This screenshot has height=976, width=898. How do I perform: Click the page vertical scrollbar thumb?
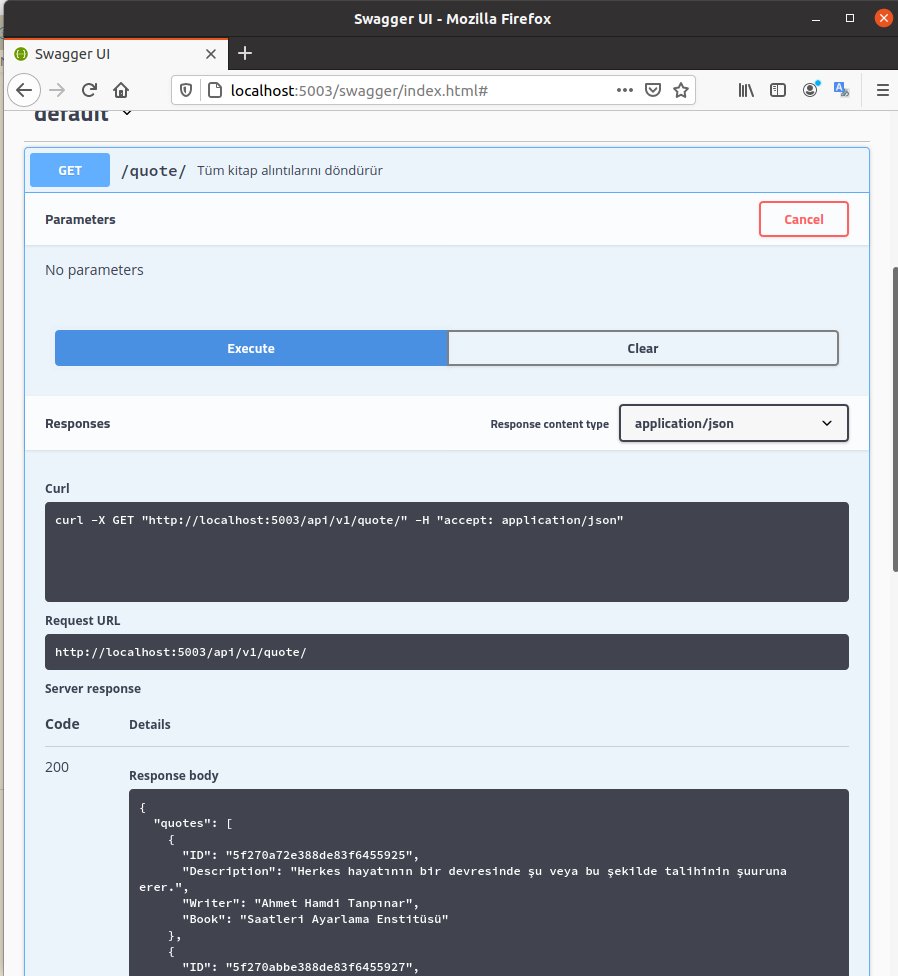point(893,420)
